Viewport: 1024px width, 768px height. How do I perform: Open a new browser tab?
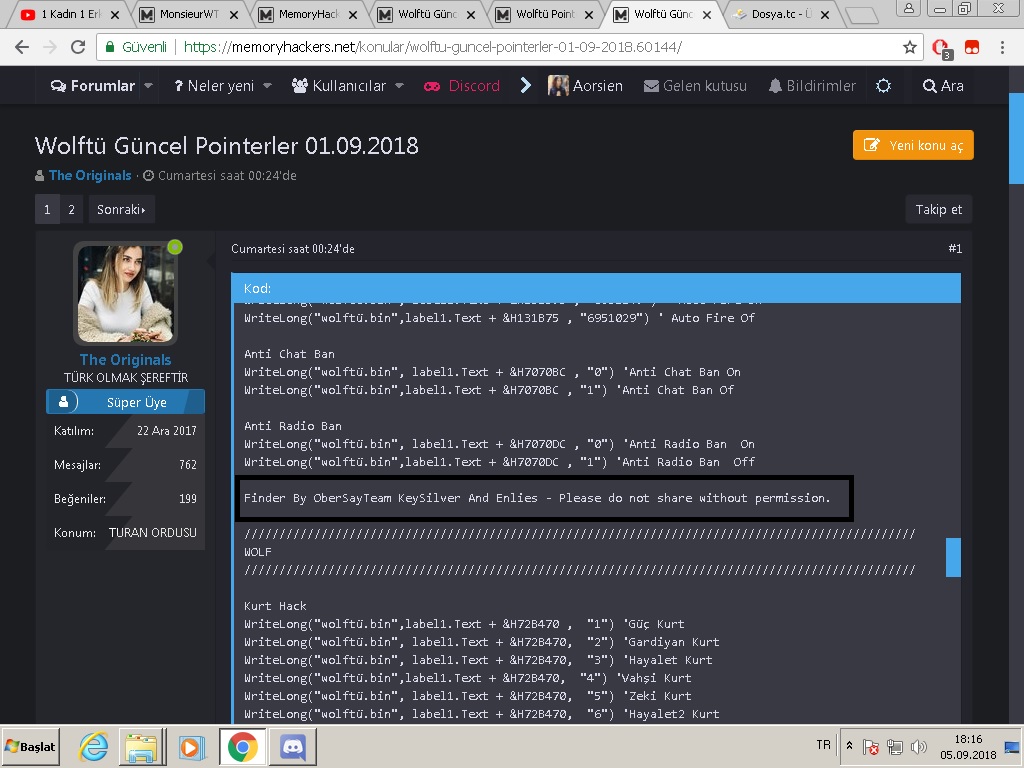(x=861, y=14)
